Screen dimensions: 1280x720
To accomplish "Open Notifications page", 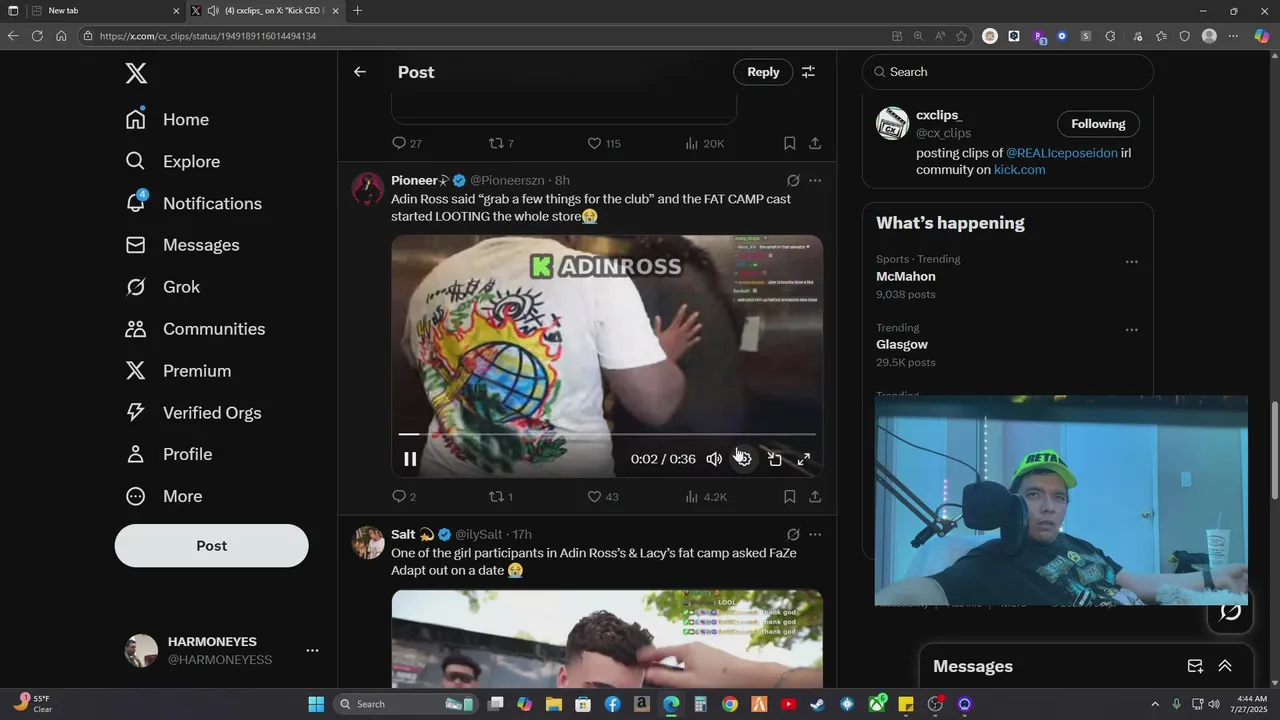I will click(x=193, y=203).
